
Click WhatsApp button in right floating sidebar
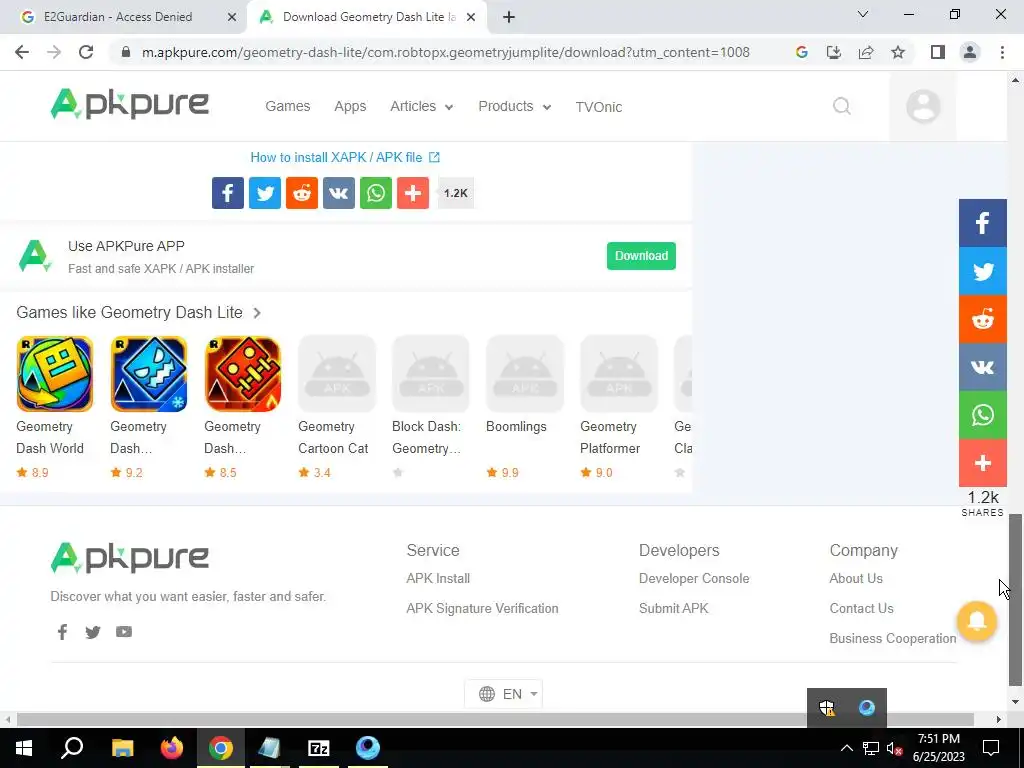[983, 415]
